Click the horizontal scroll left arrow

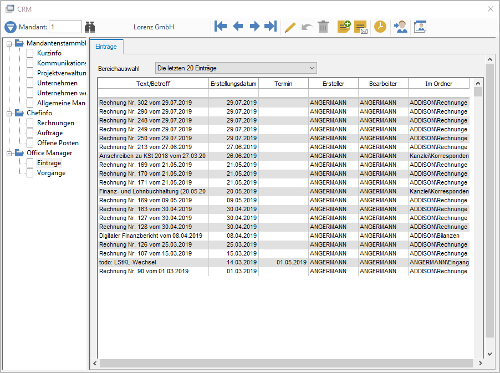click(x=95, y=363)
